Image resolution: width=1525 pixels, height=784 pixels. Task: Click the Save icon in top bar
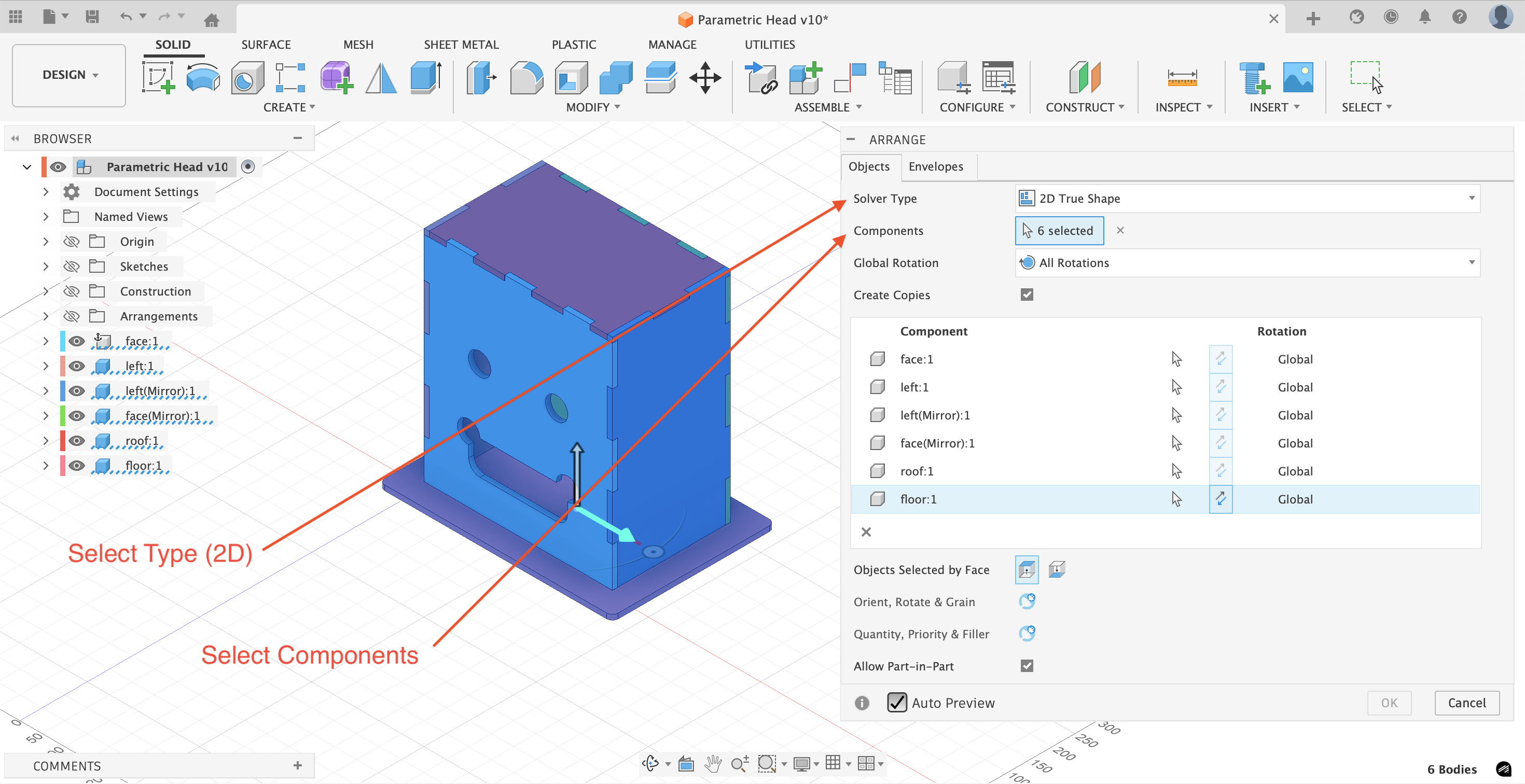(x=92, y=17)
